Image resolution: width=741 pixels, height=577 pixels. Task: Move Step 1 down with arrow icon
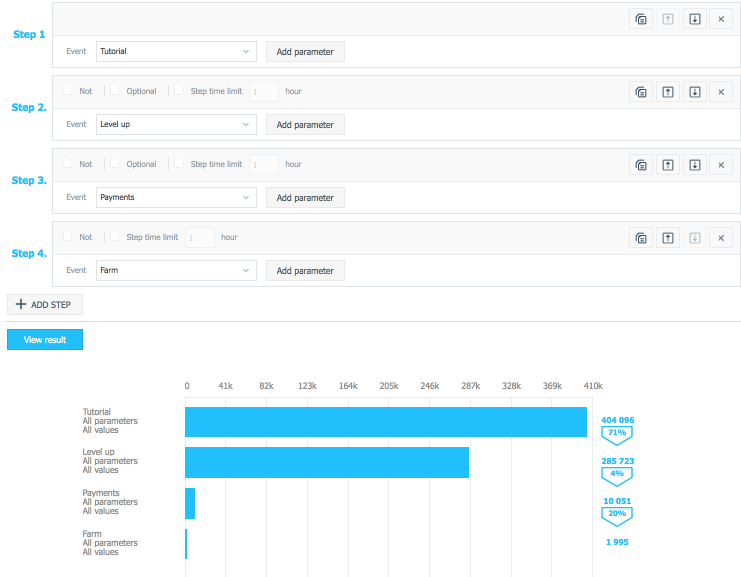coord(694,19)
